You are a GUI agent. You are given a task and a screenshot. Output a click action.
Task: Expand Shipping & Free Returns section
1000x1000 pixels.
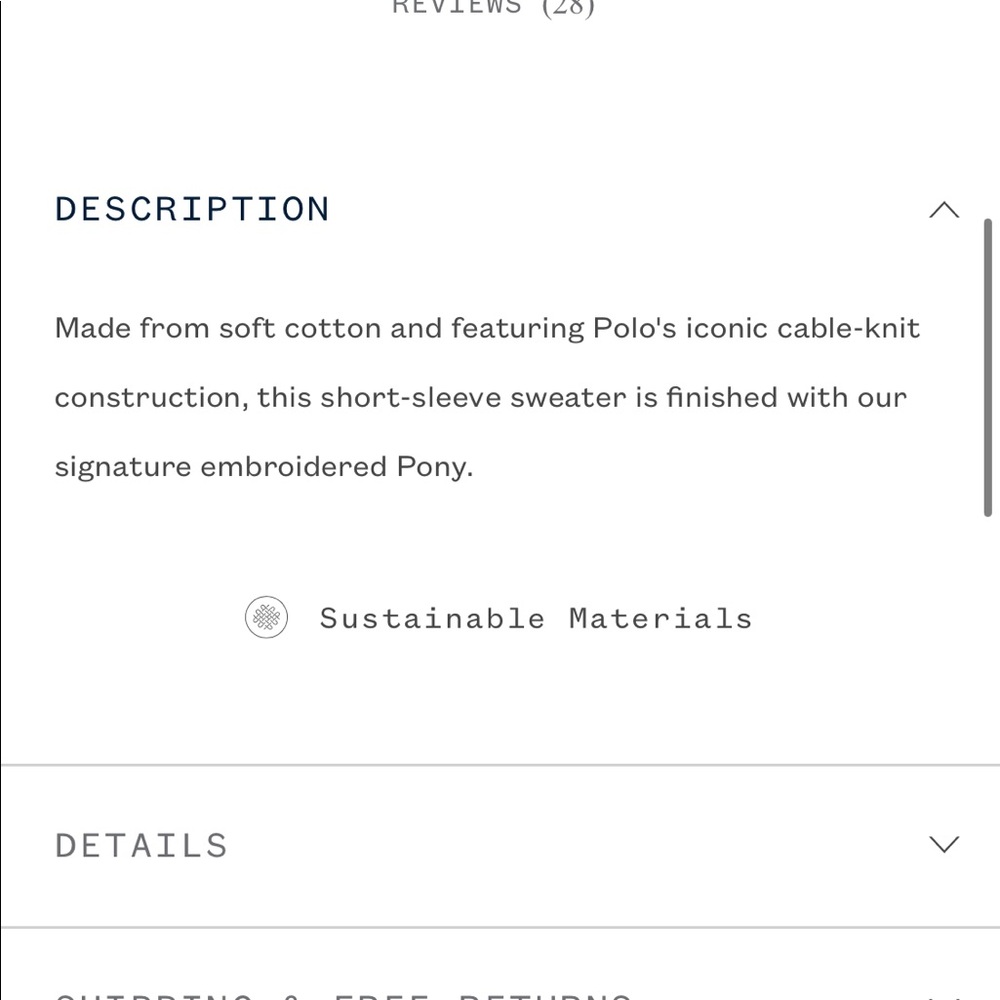[343, 996]
